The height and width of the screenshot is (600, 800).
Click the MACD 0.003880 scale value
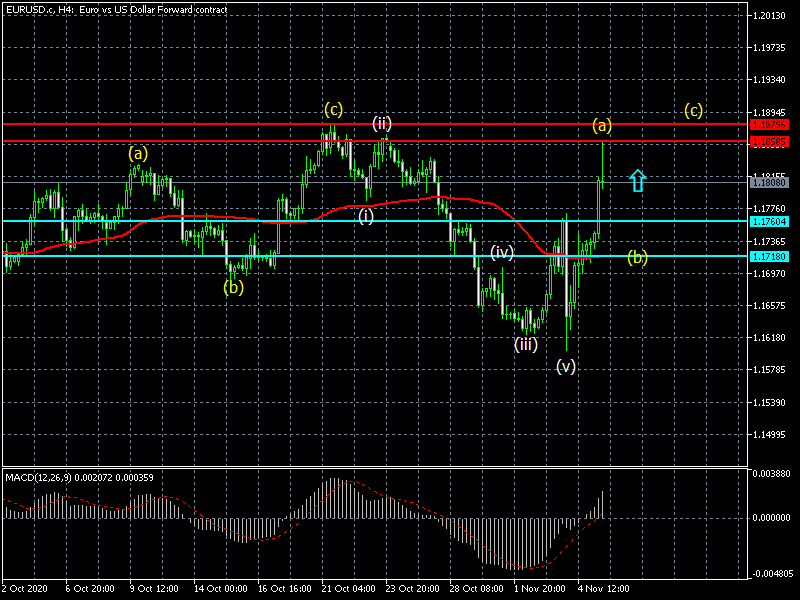[x=773, y=473]
